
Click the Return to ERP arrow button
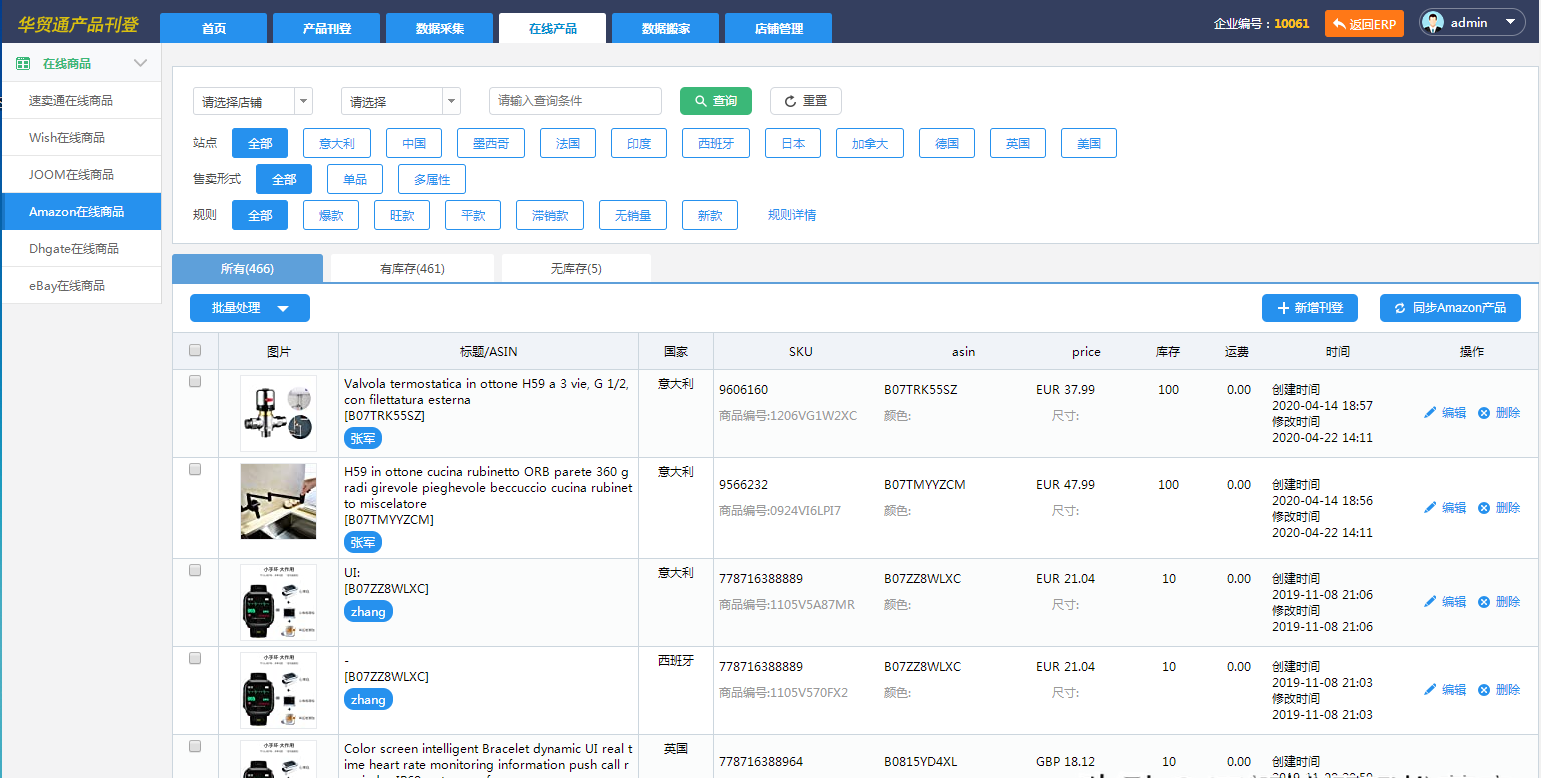tap(1364, 24)
